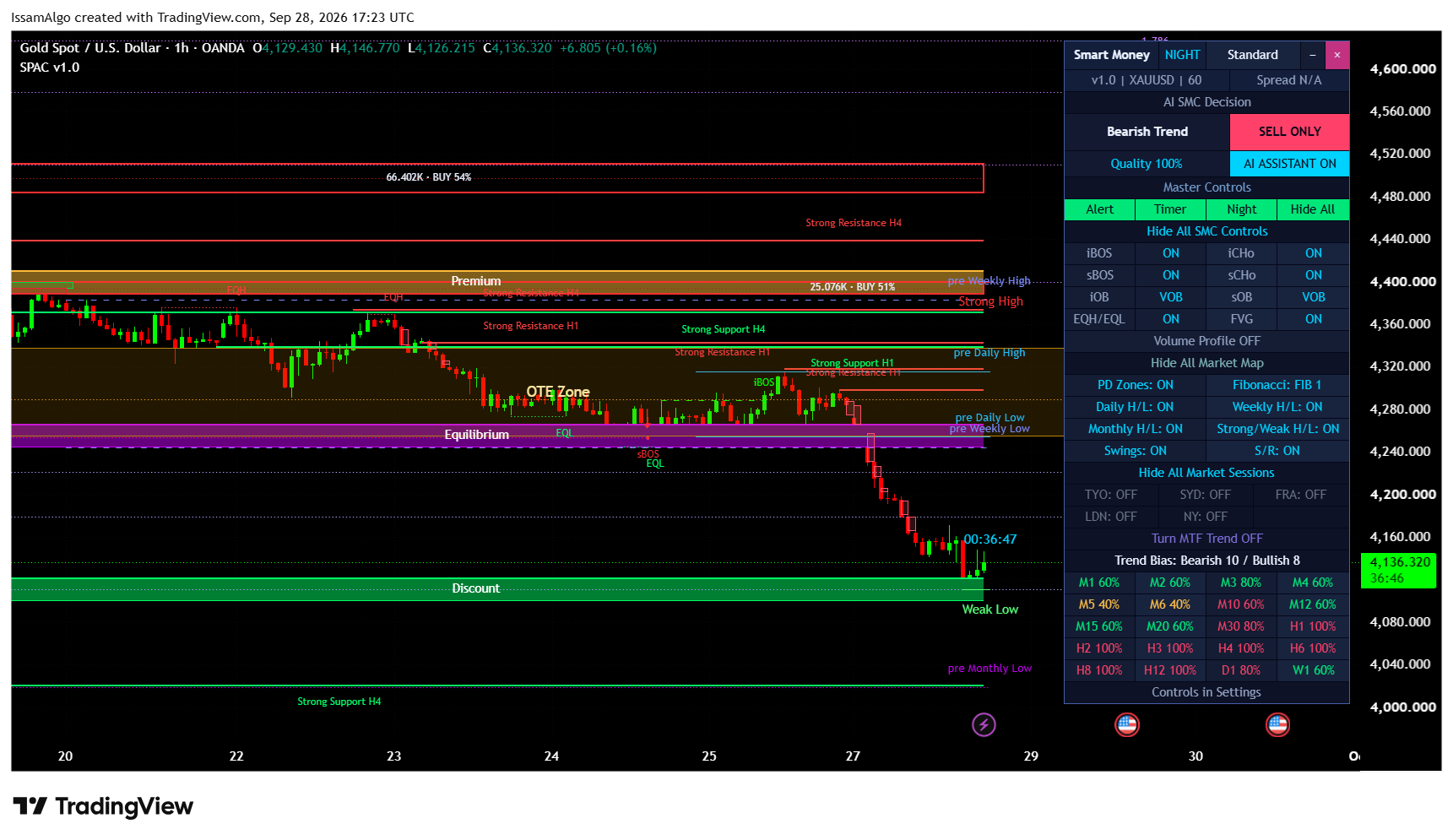This screenshot has width=1453, height=840.
Task: Toggle Weekly H/L: ON
Action: click(1277, 407)
